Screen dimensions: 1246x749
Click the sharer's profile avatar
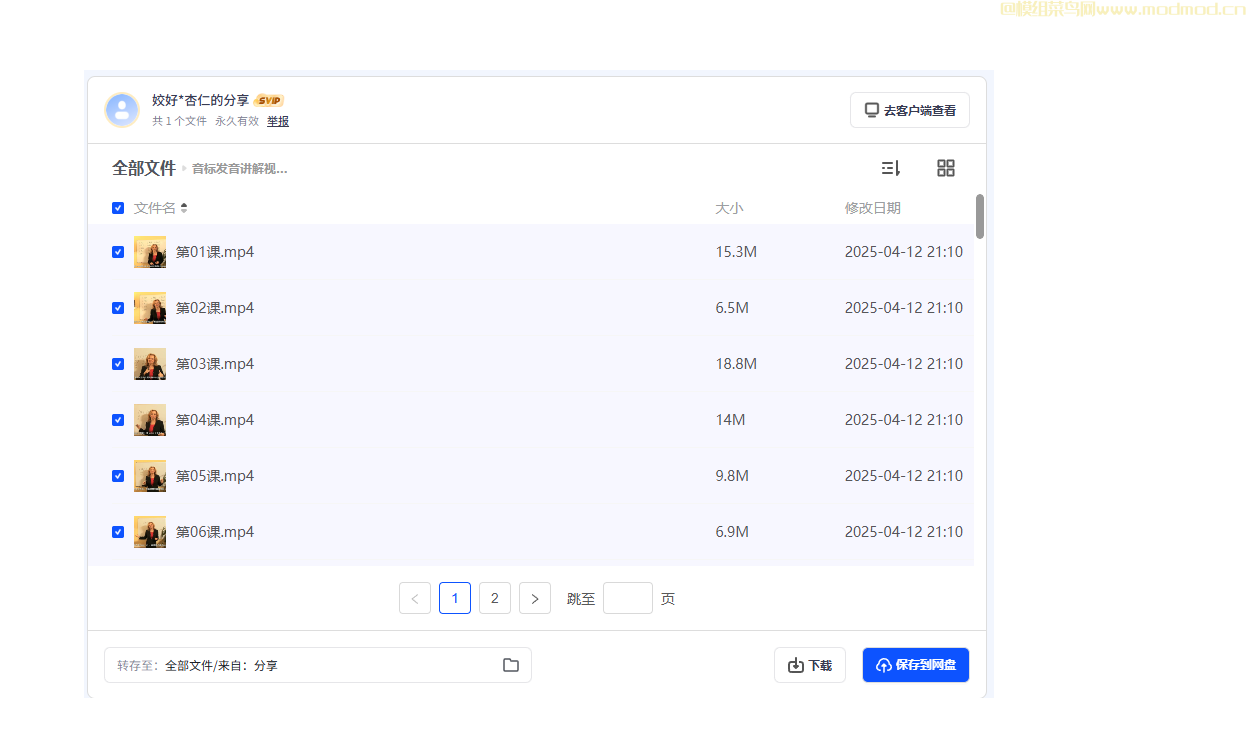[x=122, y=110]
